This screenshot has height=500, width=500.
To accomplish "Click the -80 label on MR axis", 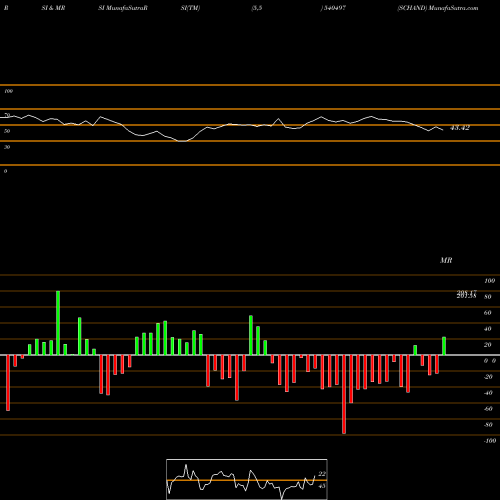I will coord(488,425).
